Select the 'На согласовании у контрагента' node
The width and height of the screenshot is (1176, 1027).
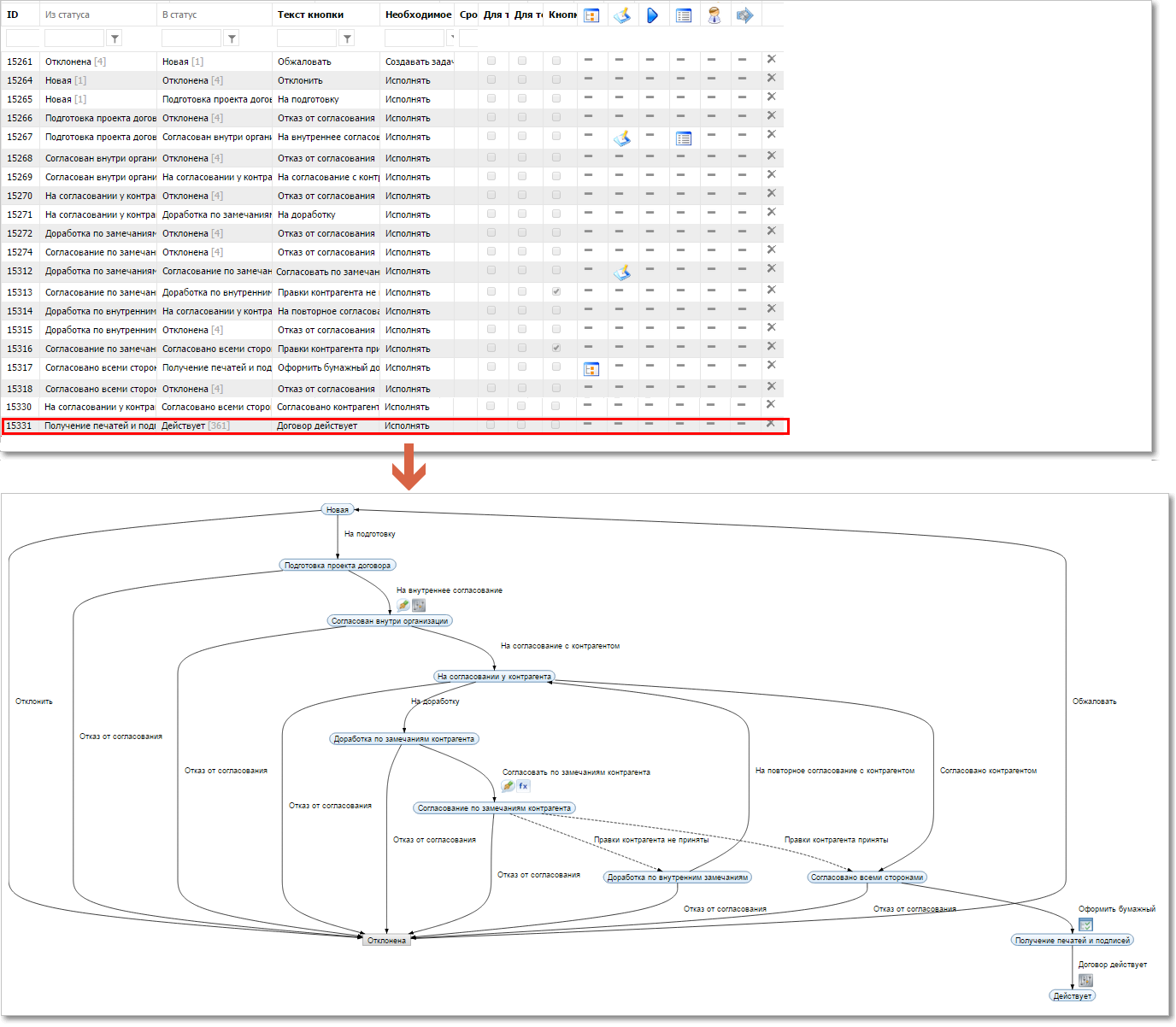coord(494,676)
